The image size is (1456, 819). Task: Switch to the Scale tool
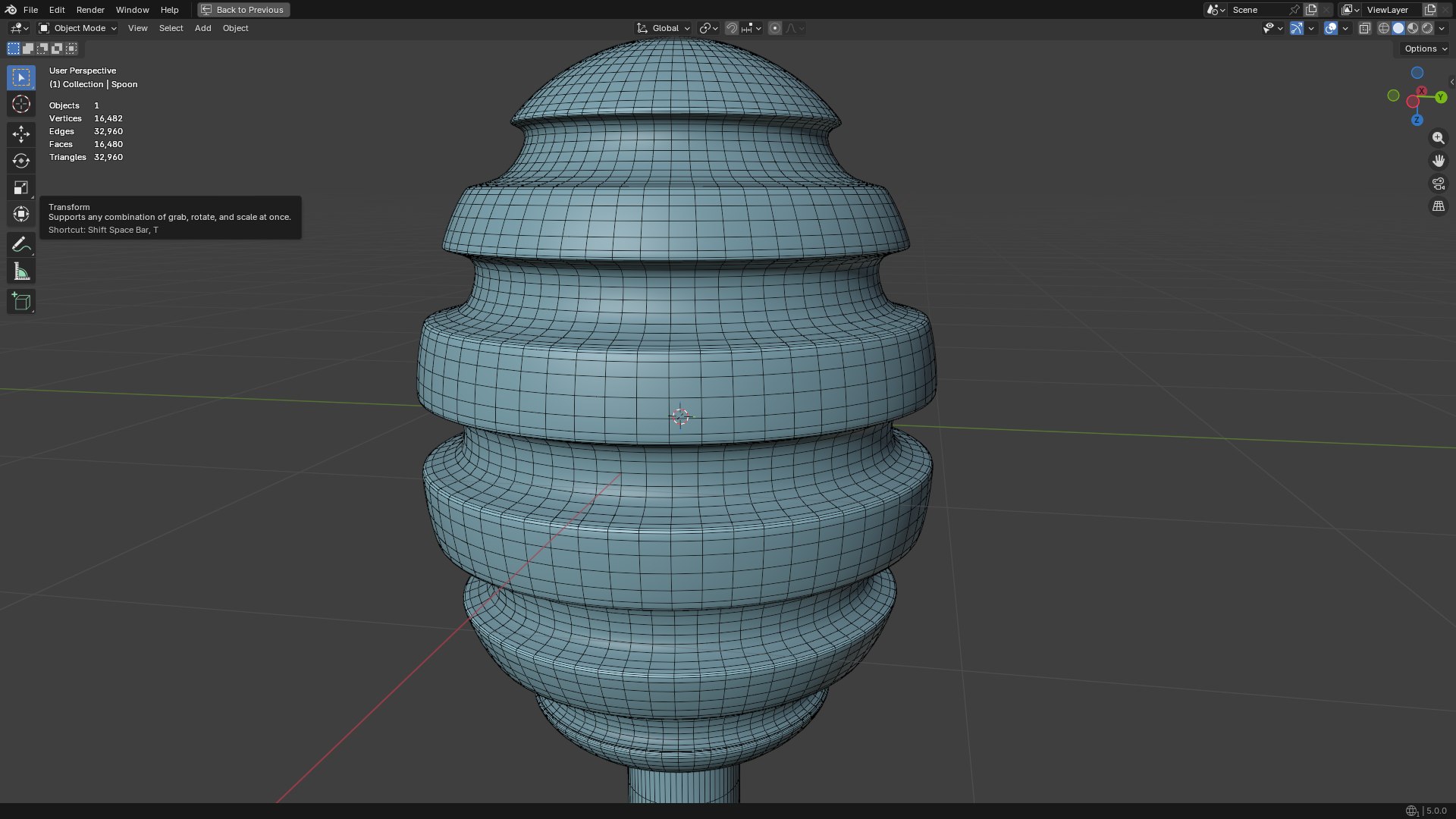(21, 187)
